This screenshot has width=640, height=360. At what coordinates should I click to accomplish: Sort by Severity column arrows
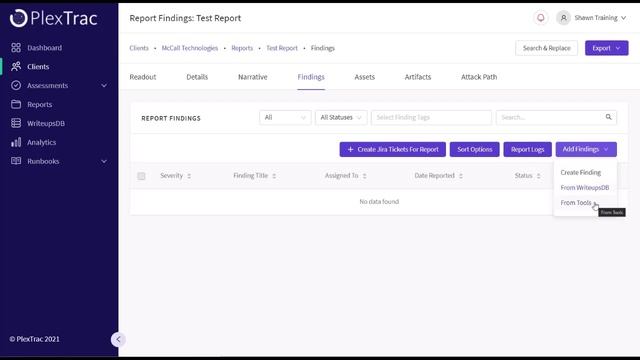(x=189, y=176)
